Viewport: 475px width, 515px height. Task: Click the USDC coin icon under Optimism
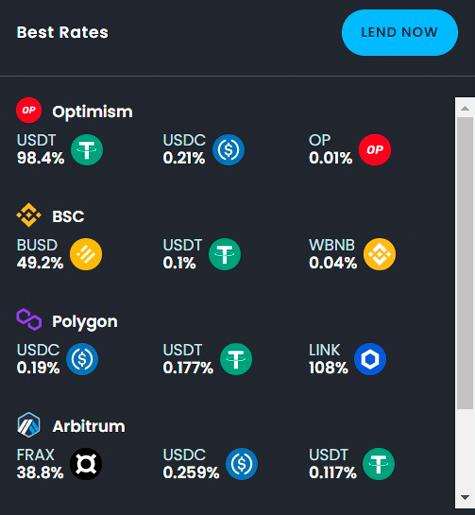coord(228,150)
